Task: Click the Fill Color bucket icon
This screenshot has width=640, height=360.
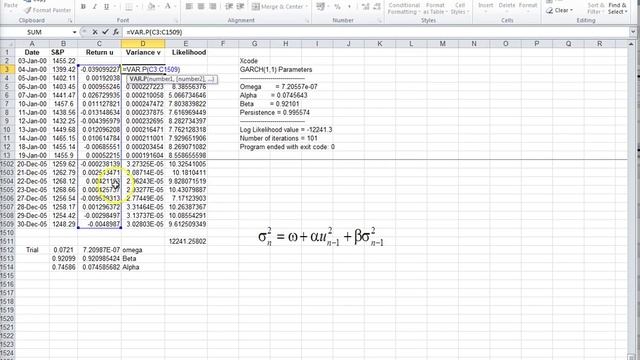Action: click(x=151, y=7)
